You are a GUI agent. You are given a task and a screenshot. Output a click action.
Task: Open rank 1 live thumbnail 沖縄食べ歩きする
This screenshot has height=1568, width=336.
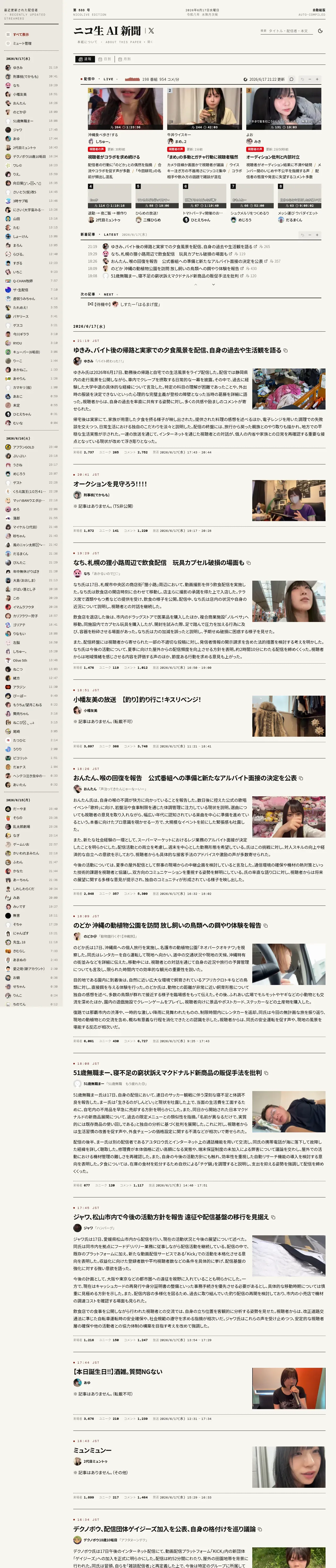tap(126, 109)
